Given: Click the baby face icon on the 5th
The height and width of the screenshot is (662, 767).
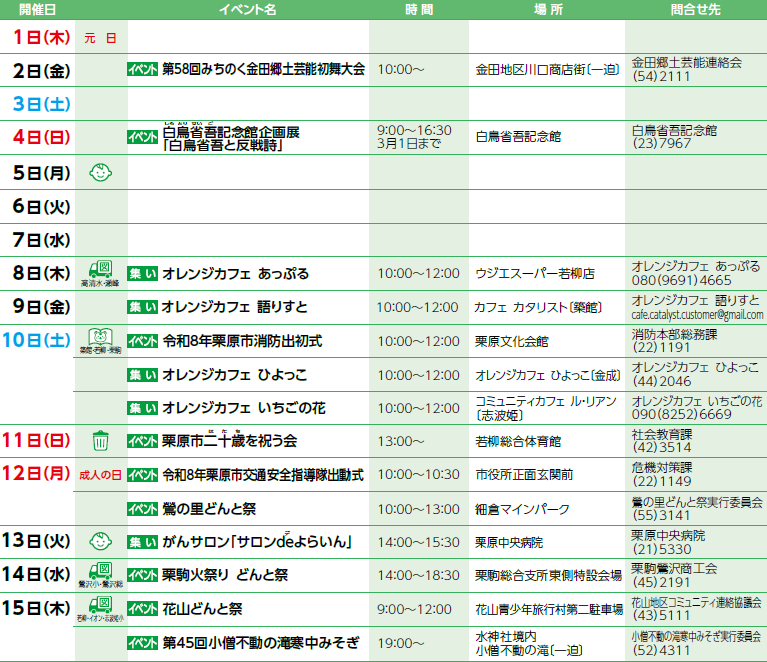Looking at the screenshot, I should click(x=100, y=172).
